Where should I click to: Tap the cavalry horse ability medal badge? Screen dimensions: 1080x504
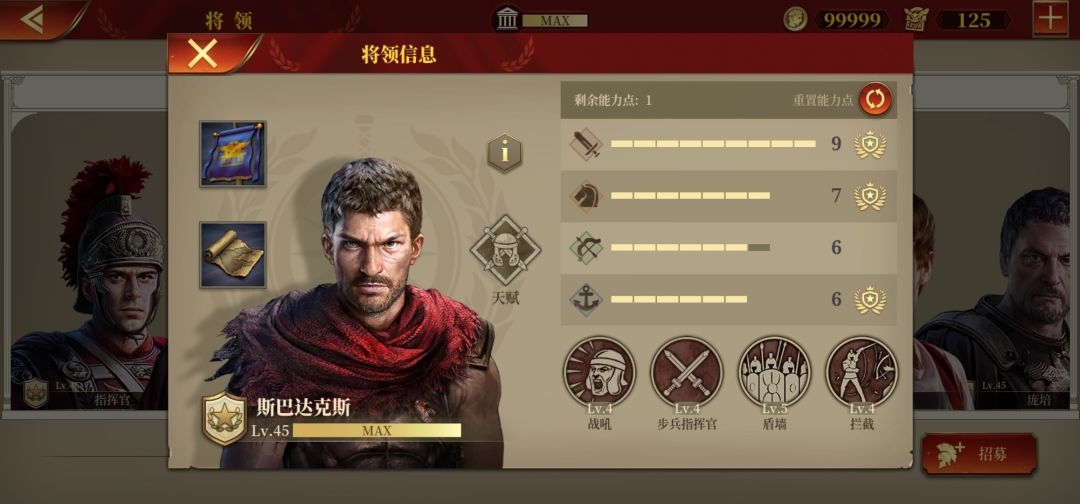pos(870,196)
